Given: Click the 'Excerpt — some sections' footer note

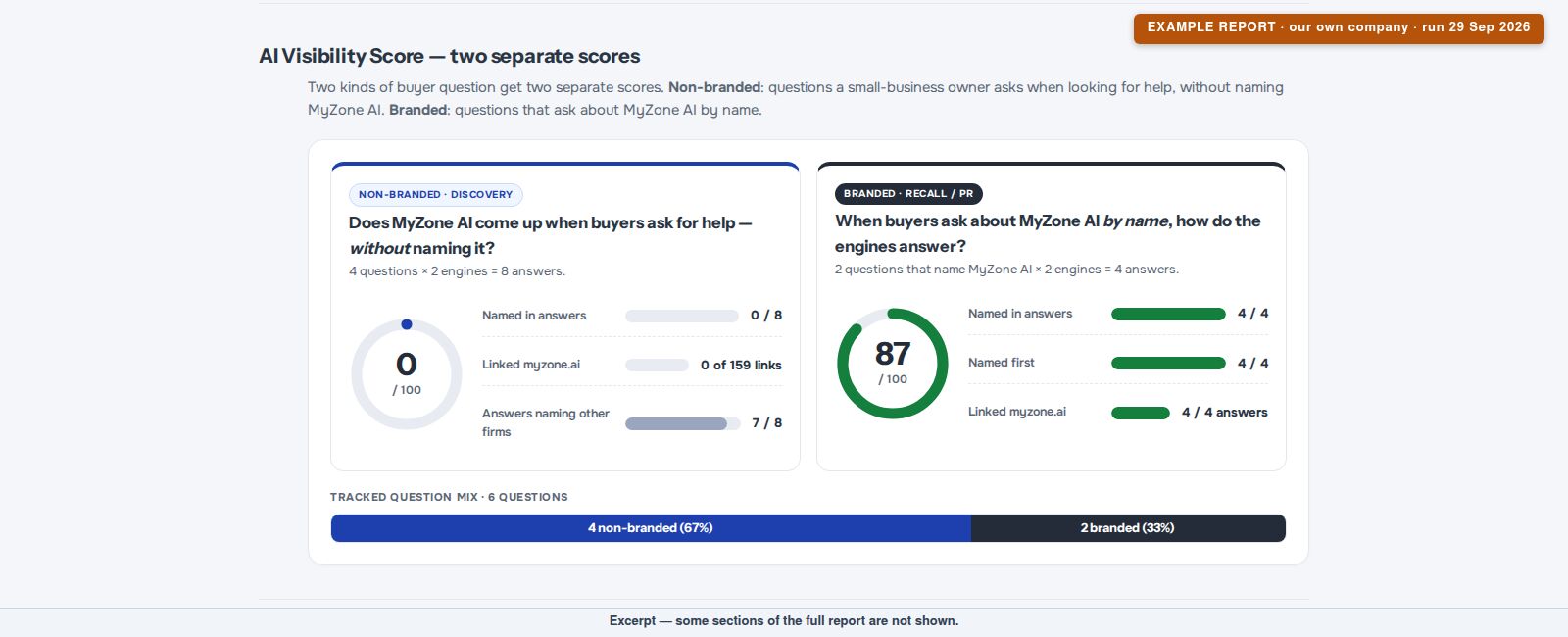Looking at the screenshot, I should pyautogui.click(x=784, y=621).
